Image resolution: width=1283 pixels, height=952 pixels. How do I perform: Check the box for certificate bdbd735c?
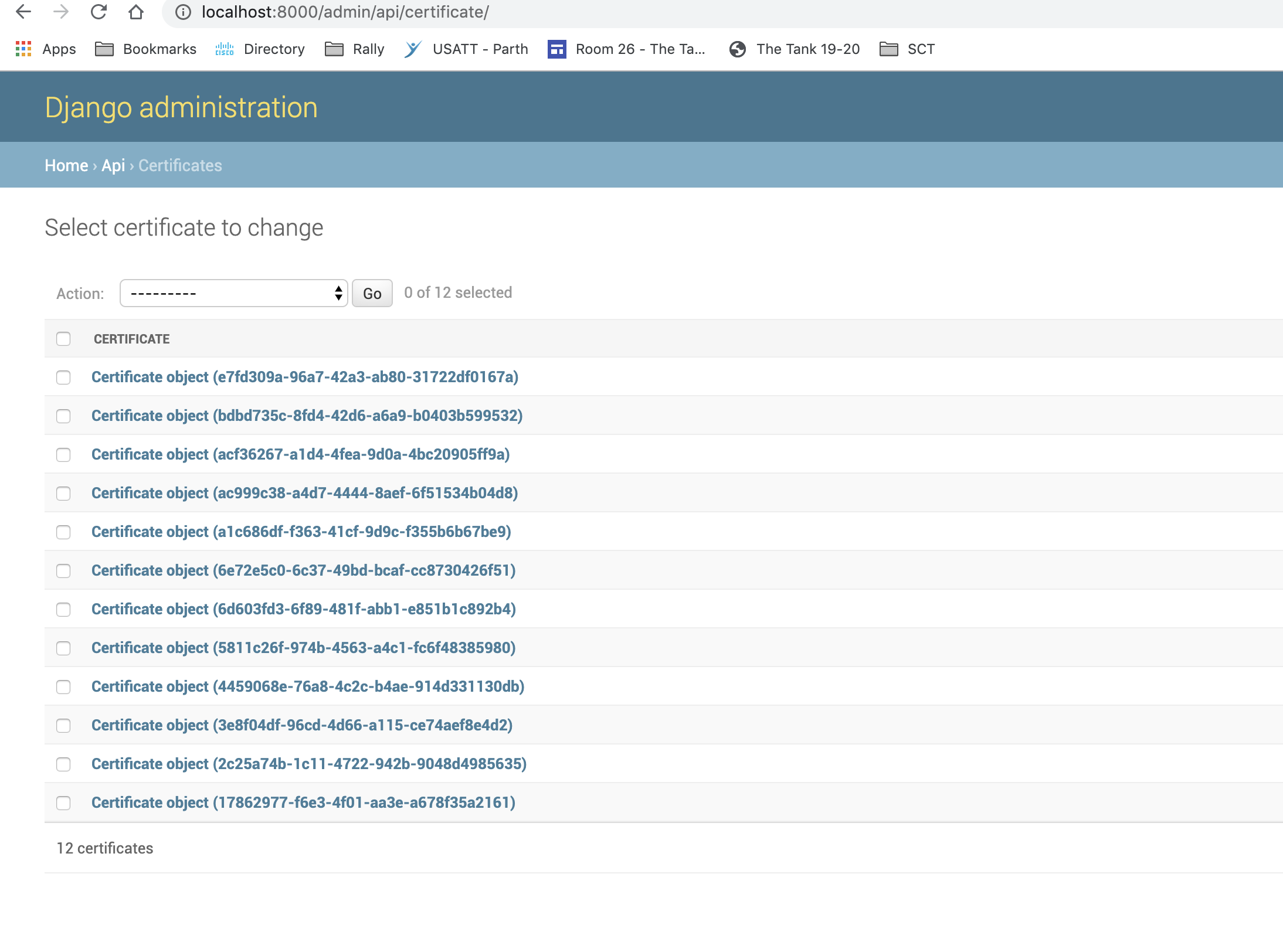pyautogui.click(x=63, y=416)
